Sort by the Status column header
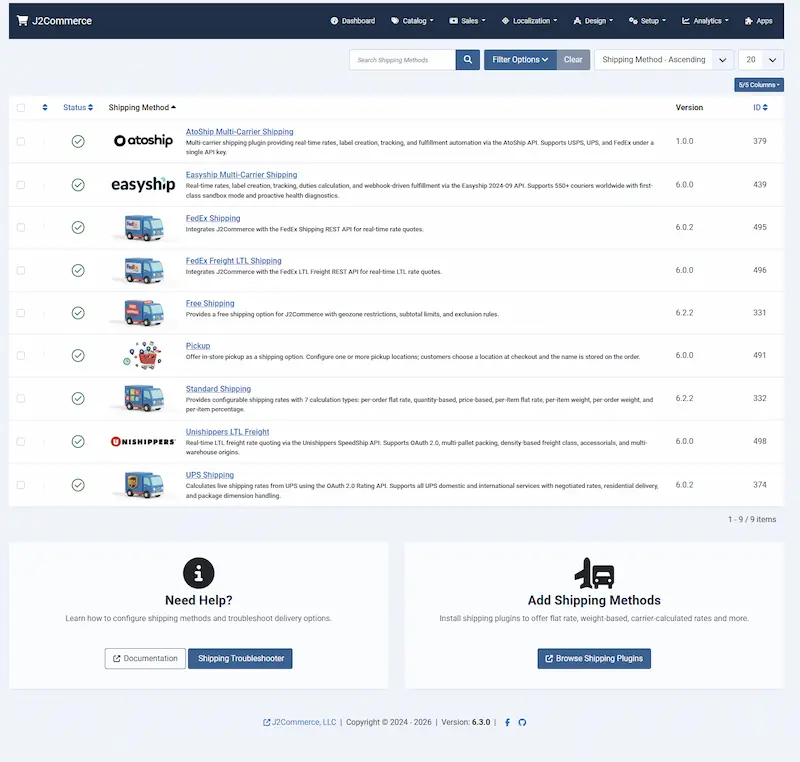The width and height of the screenshot is (800, 762). tap(78, 107)
